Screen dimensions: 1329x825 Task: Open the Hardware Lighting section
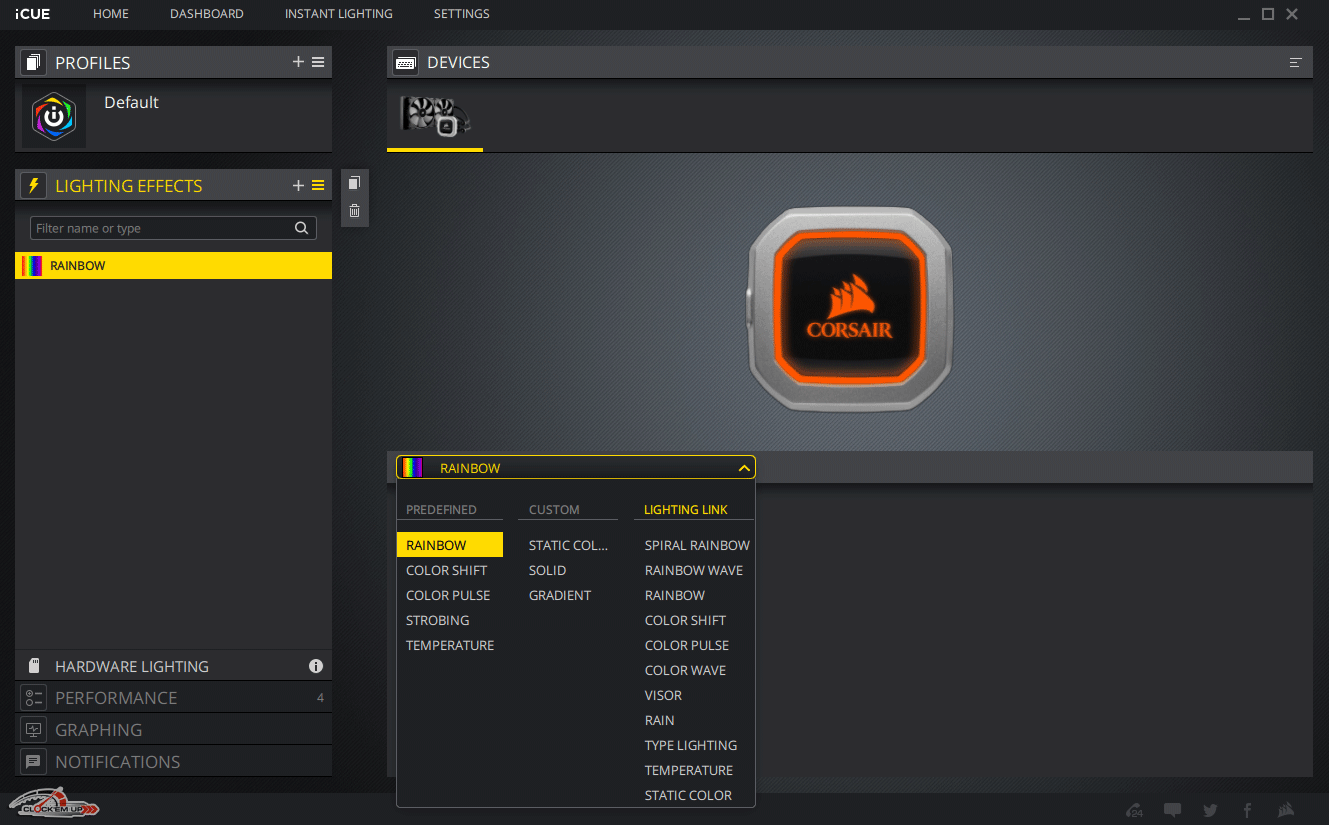coord(173,666)
